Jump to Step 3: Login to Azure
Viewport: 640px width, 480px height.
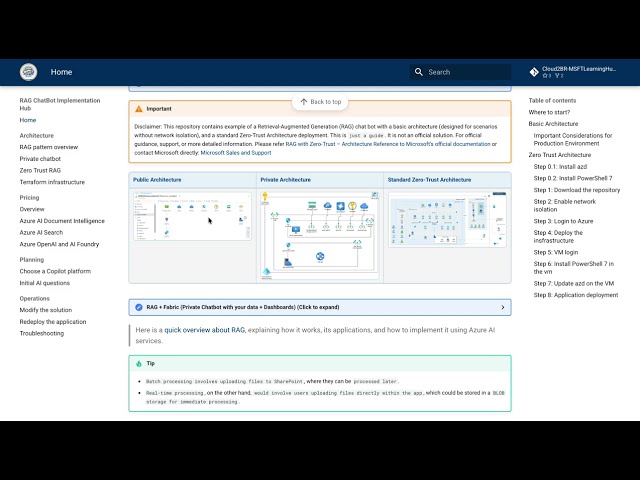coord(563,221)
